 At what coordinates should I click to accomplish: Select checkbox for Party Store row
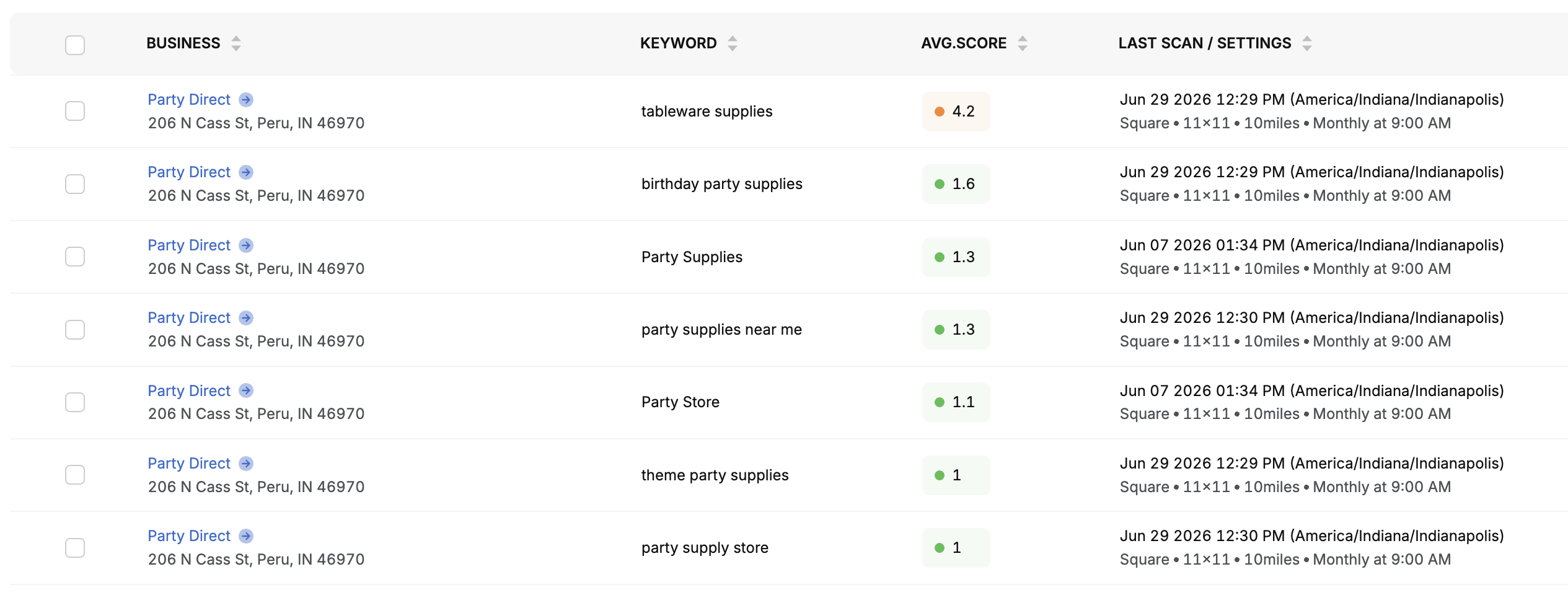[x=75, y=402]
